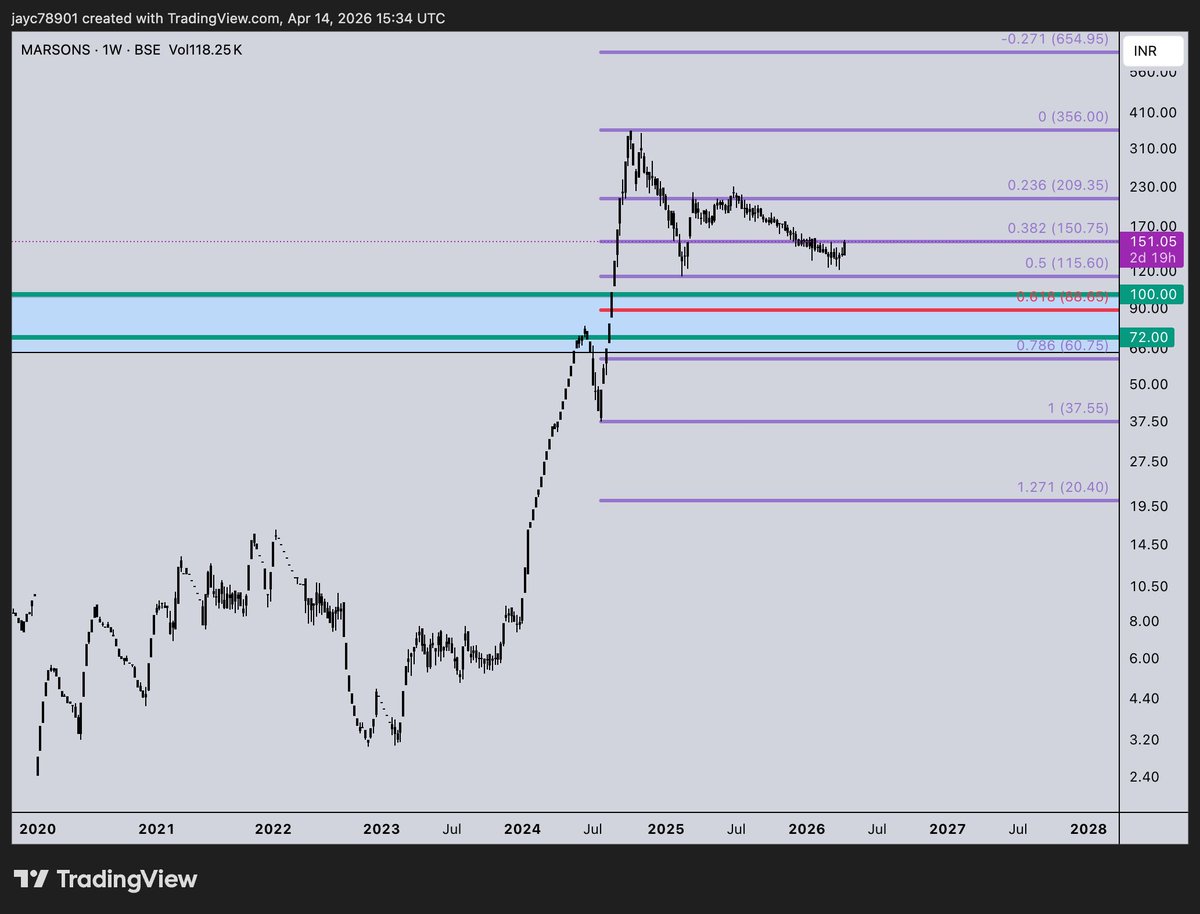Click the 6.00 price scale tick
This screenshot has height=914, width=1200.
point(1146,658)
